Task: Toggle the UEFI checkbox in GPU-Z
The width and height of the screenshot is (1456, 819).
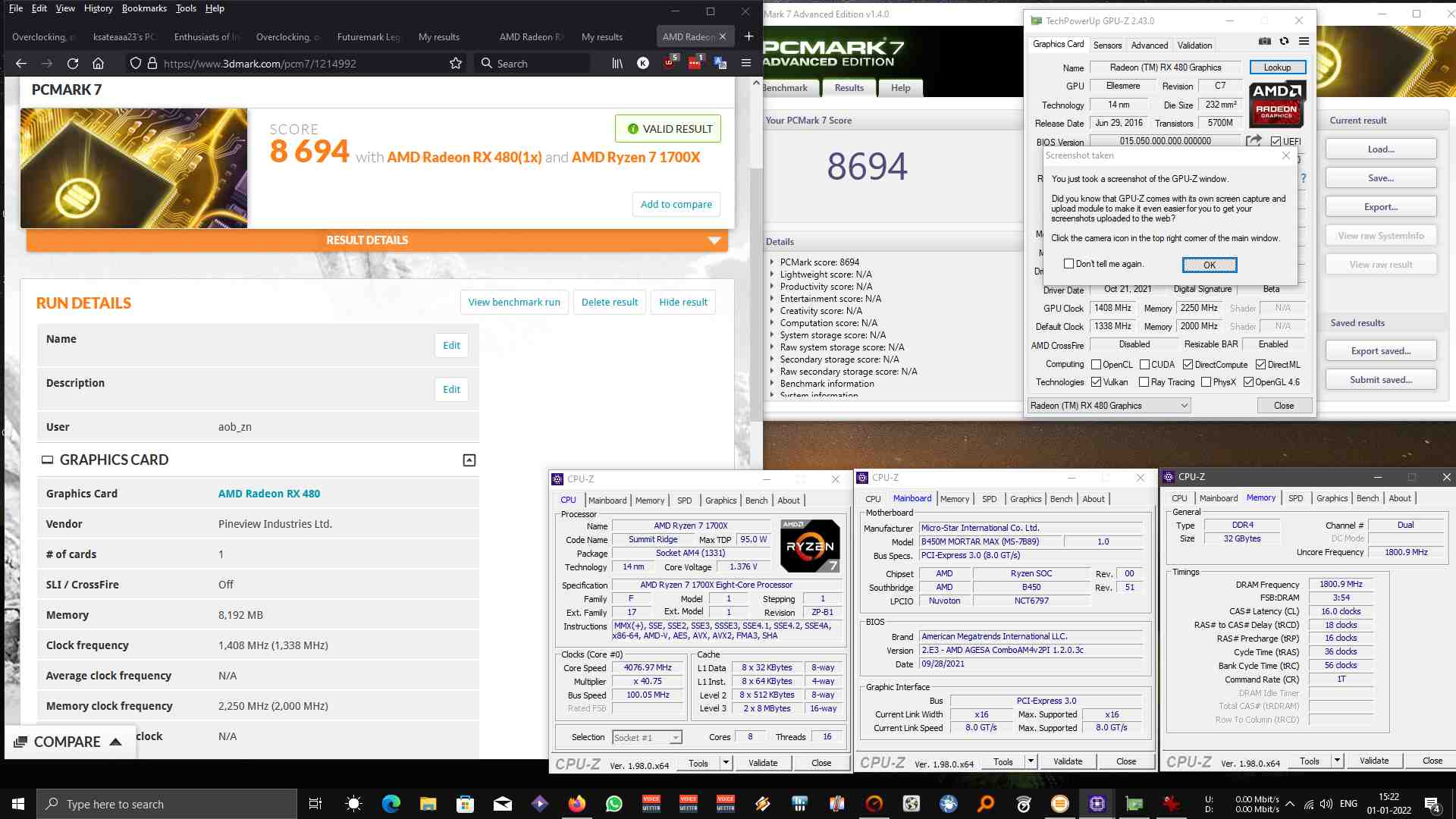Action: [1276, 142]
